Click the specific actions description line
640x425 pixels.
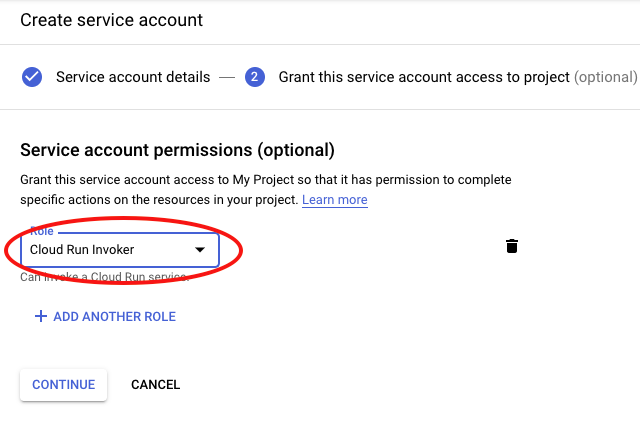(x=160, y=200)
